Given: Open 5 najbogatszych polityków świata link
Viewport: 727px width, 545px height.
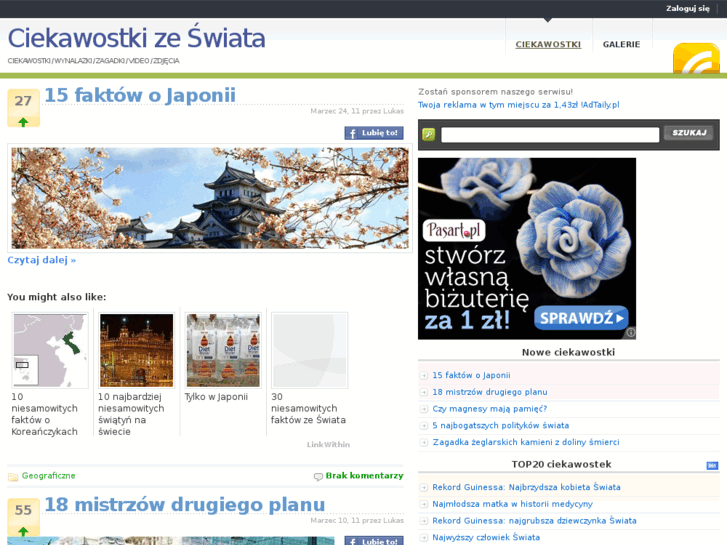Looking at the screenshot, I should [501, 425].
